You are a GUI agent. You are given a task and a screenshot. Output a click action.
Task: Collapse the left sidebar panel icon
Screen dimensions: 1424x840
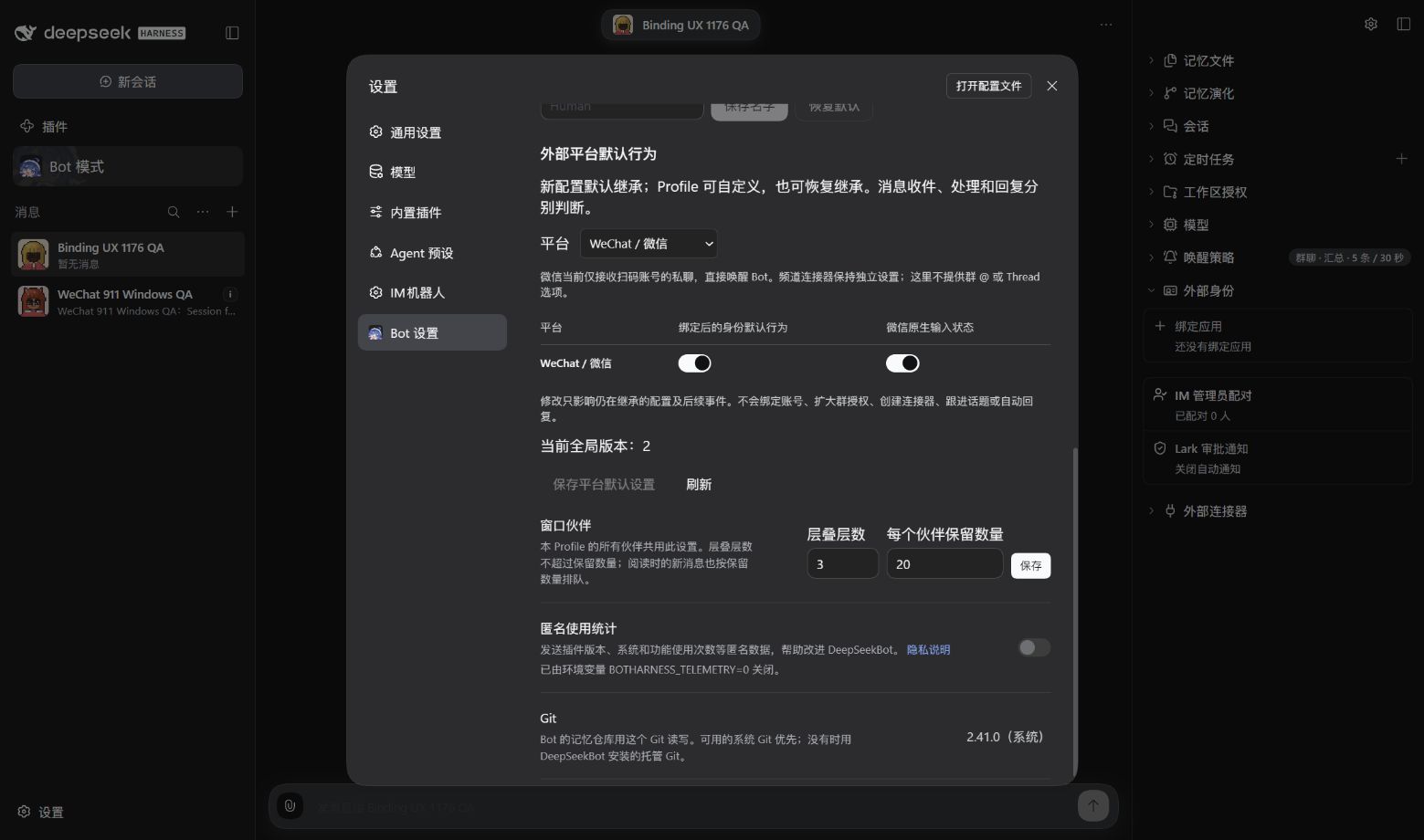tap(232, 33)
